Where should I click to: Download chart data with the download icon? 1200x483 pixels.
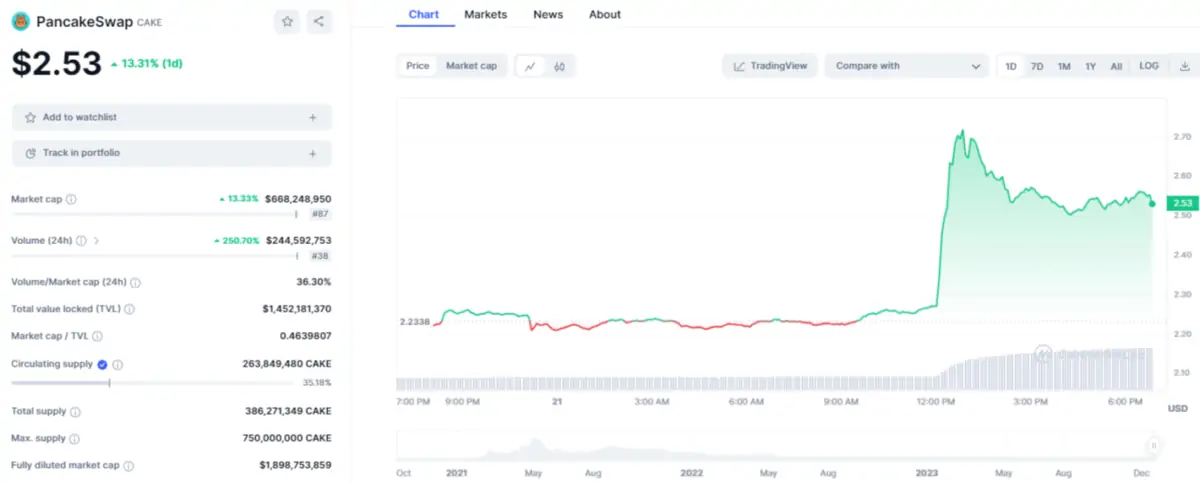point(1185,66)
